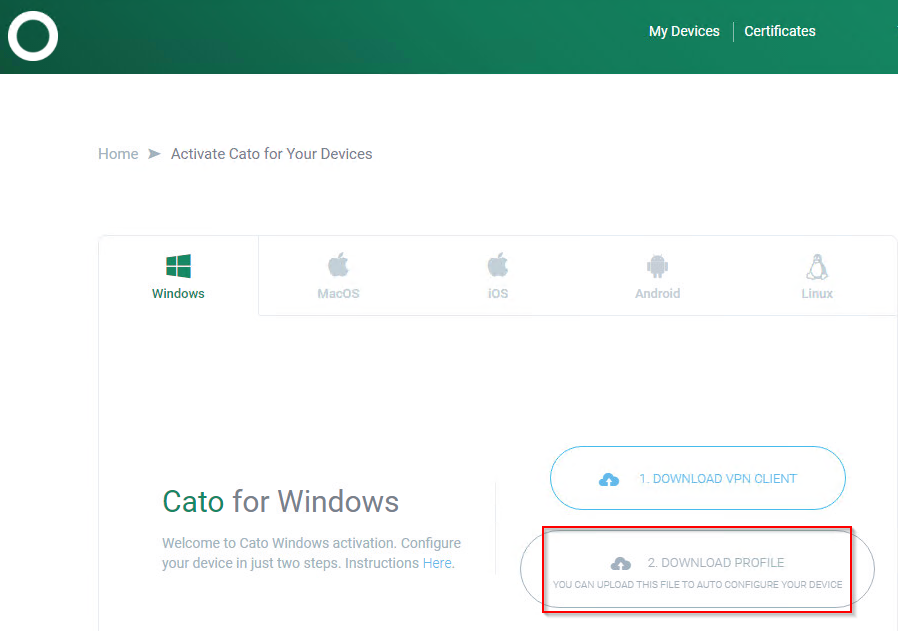Click the Apple icon on the iOS tab
This screenshot has height=631, width=898.
pos(497,262)
